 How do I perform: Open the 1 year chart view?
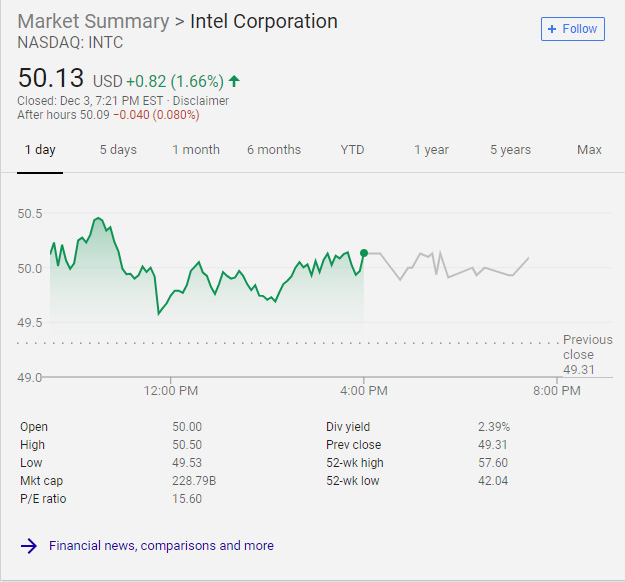click(431, 150)
